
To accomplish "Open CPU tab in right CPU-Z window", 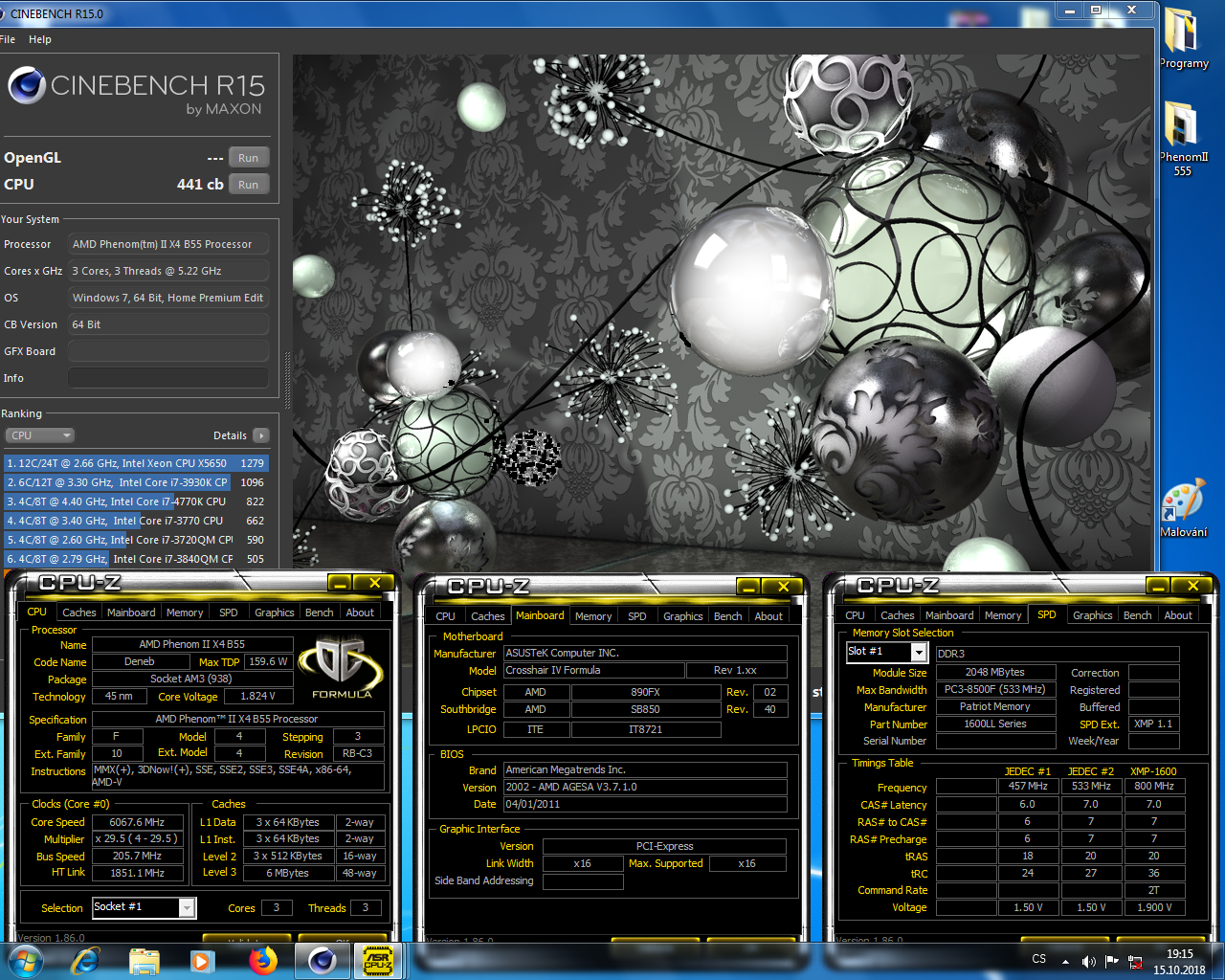I will point(855,615).
